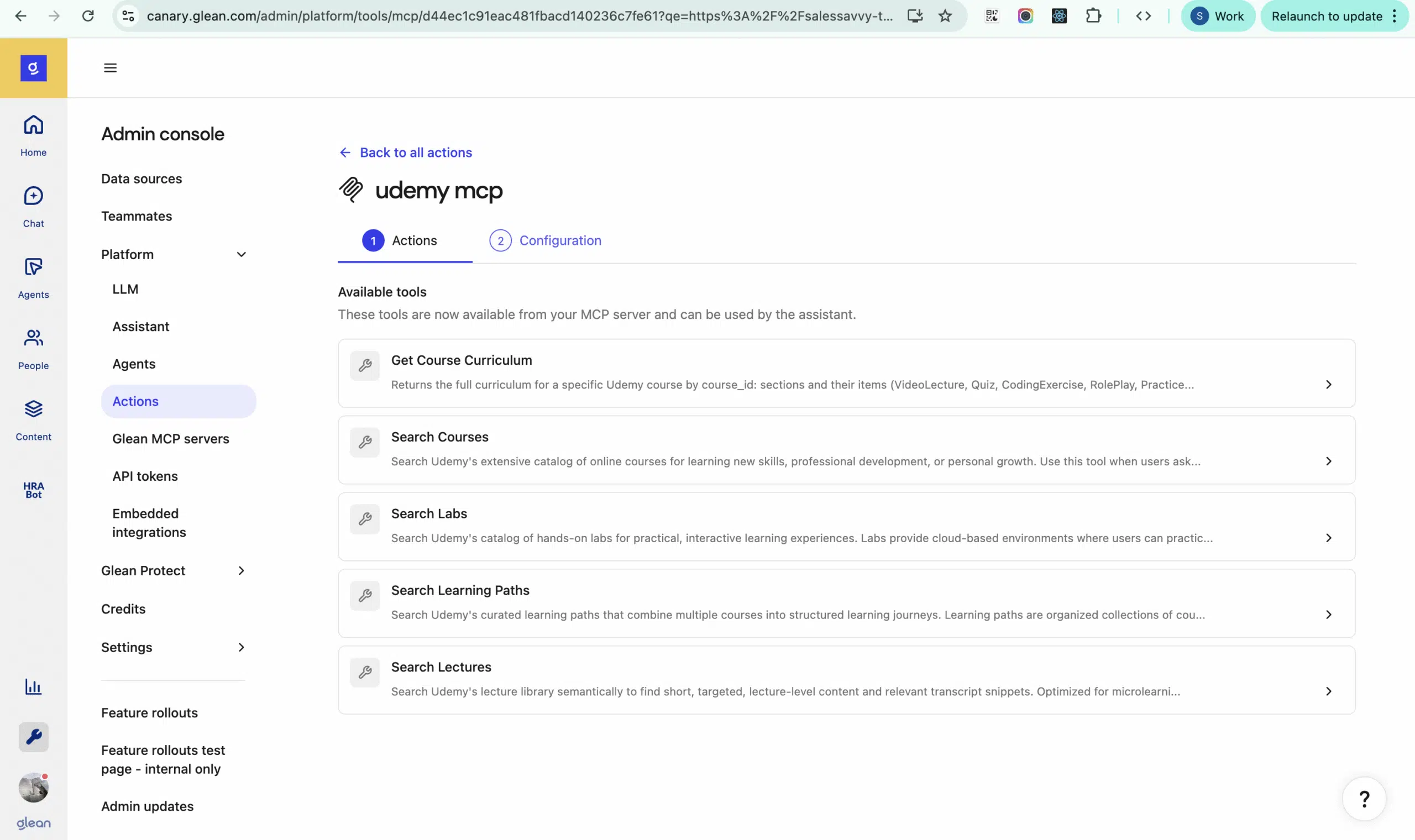Click the Glean logo in top-left corner
Image resolution: width=1415 pixels, height=840 pixels.
coord(33,68)
